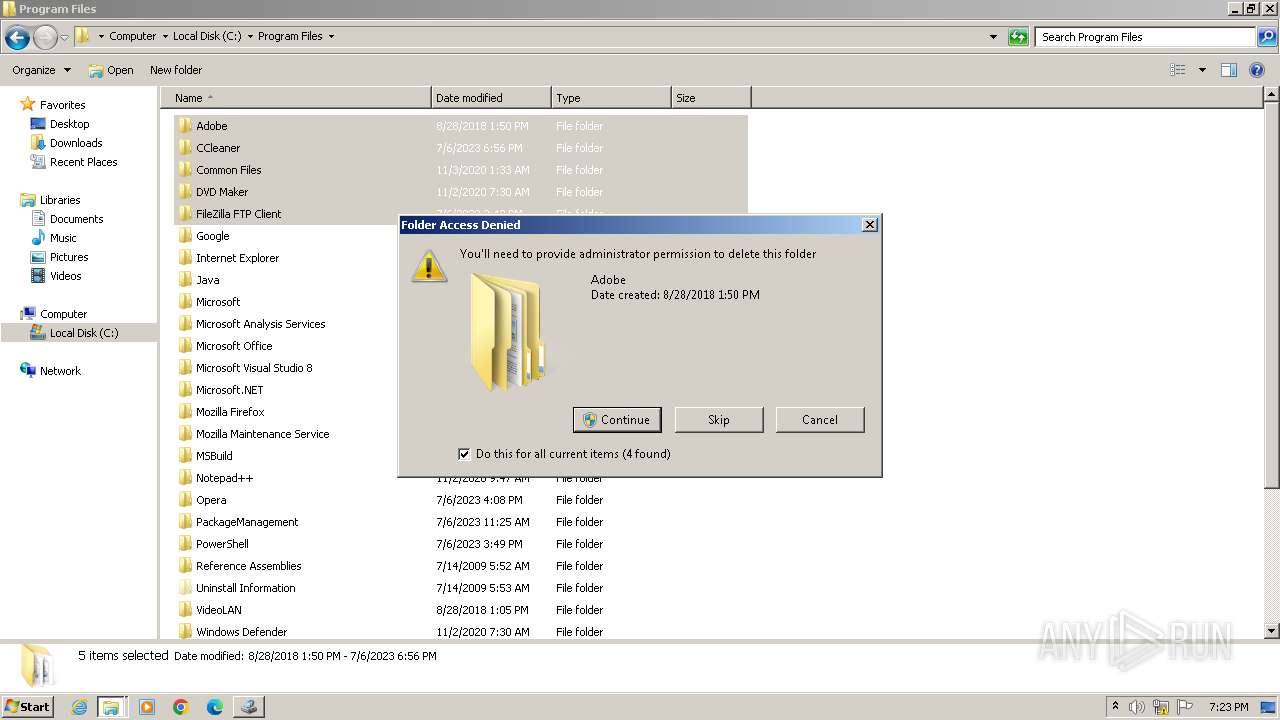Click the vertical scrollbar up arrow
Image resolution: width=1280 pixels, height=720 pixels.
1271,95
